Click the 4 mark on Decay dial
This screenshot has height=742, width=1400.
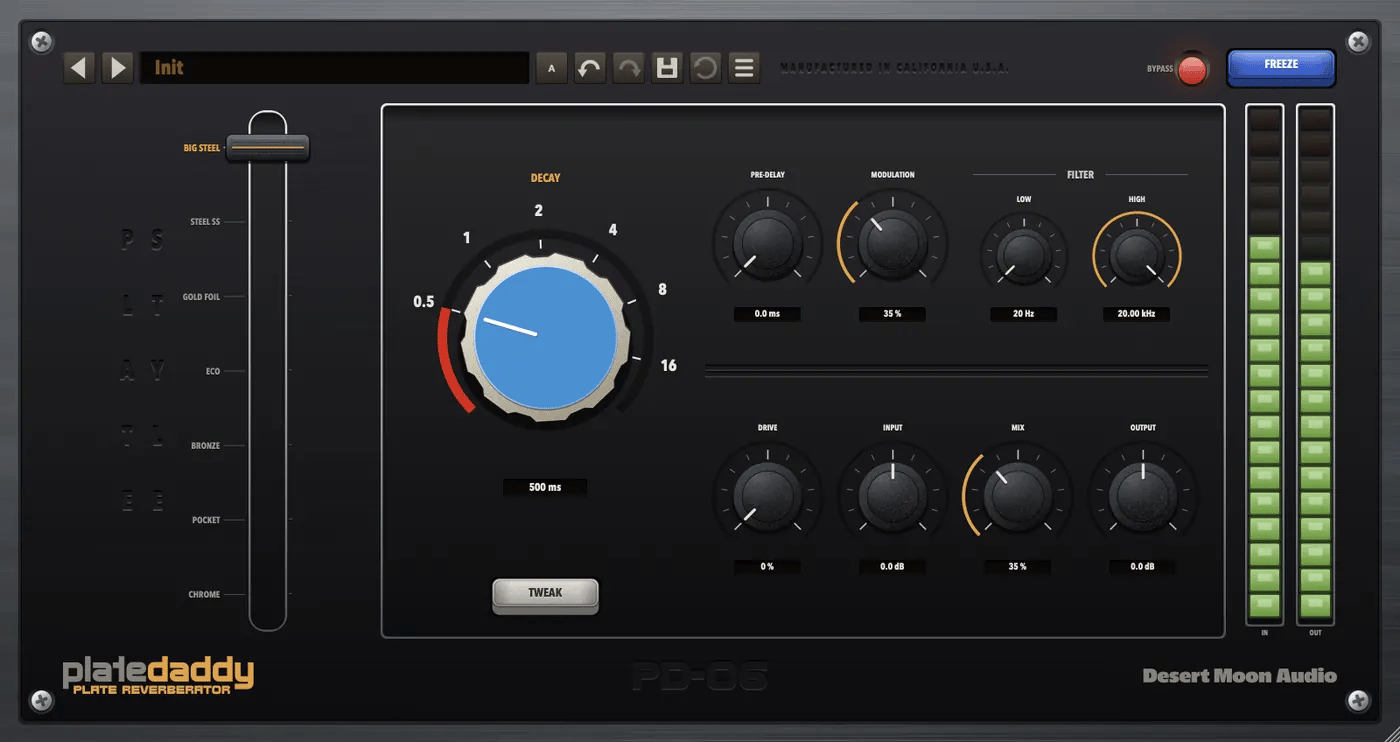click(613, 230)
